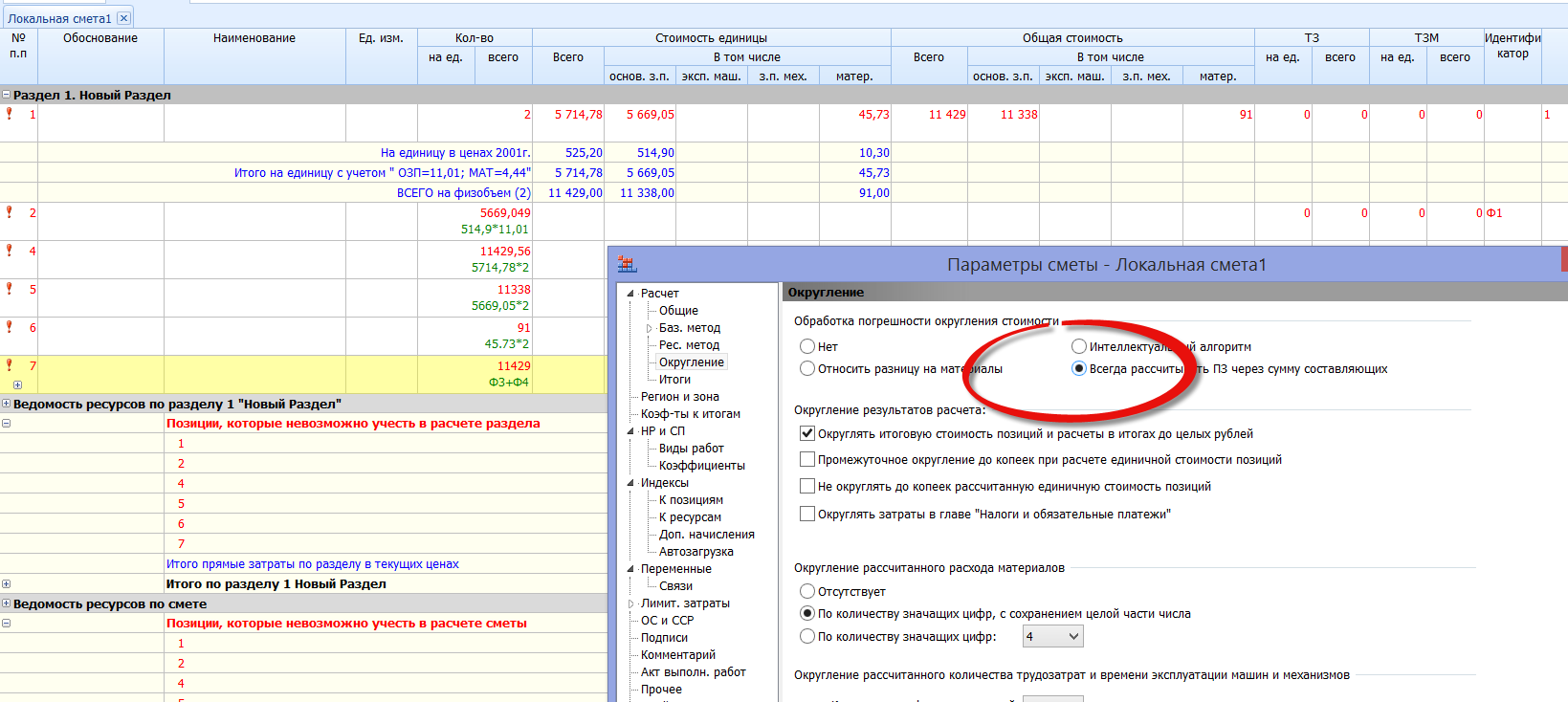Screen dimensions: 1568x702
Task: Select Итоги in the settings tree
Action: tap(674, 380)
